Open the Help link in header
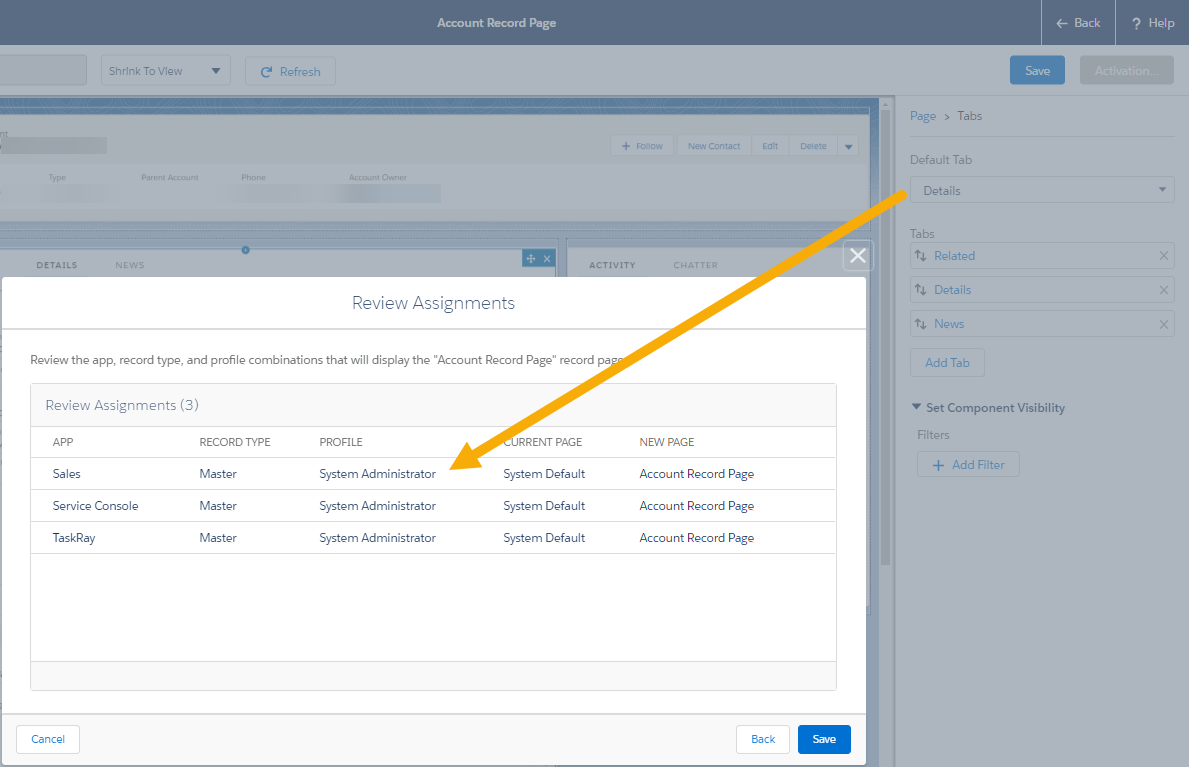1189x767 pixels. [x=1152, y=23]
